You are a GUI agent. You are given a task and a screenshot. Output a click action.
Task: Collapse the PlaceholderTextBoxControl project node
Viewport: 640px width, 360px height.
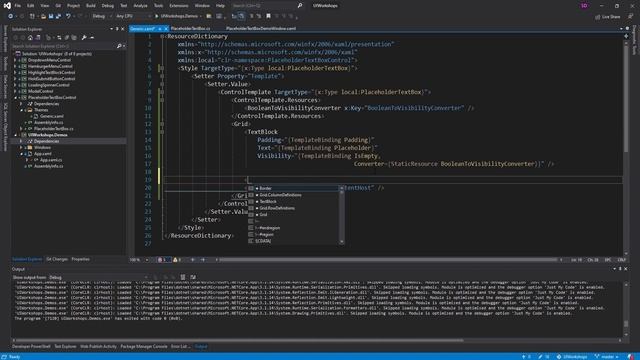pos(16,98)
